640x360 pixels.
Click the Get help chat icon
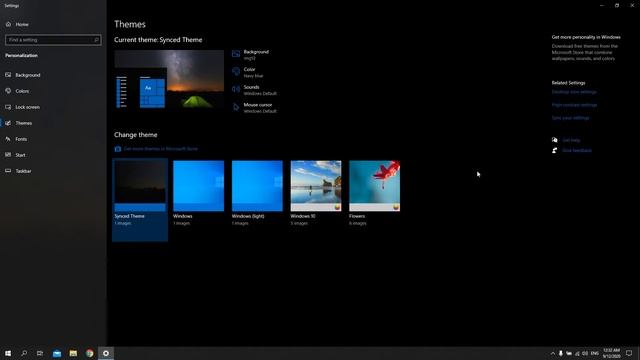pyautogui.click(x=555, y=140)
